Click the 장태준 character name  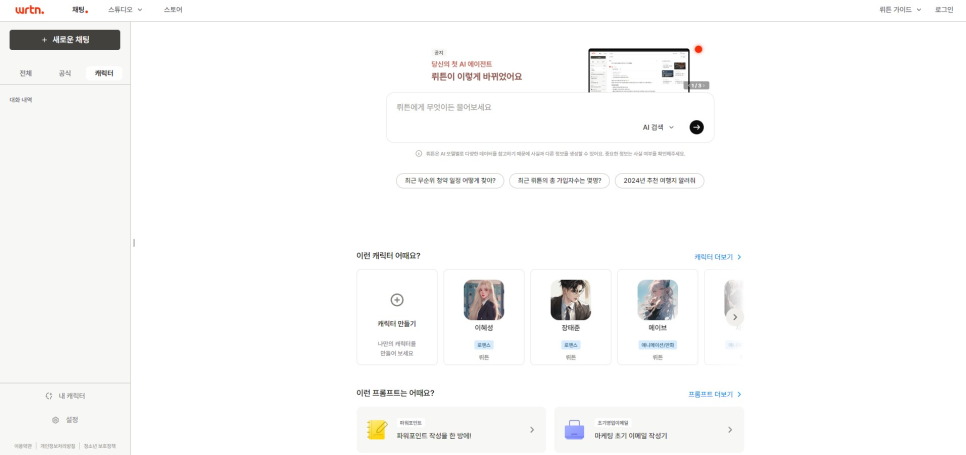click(570, 328)
